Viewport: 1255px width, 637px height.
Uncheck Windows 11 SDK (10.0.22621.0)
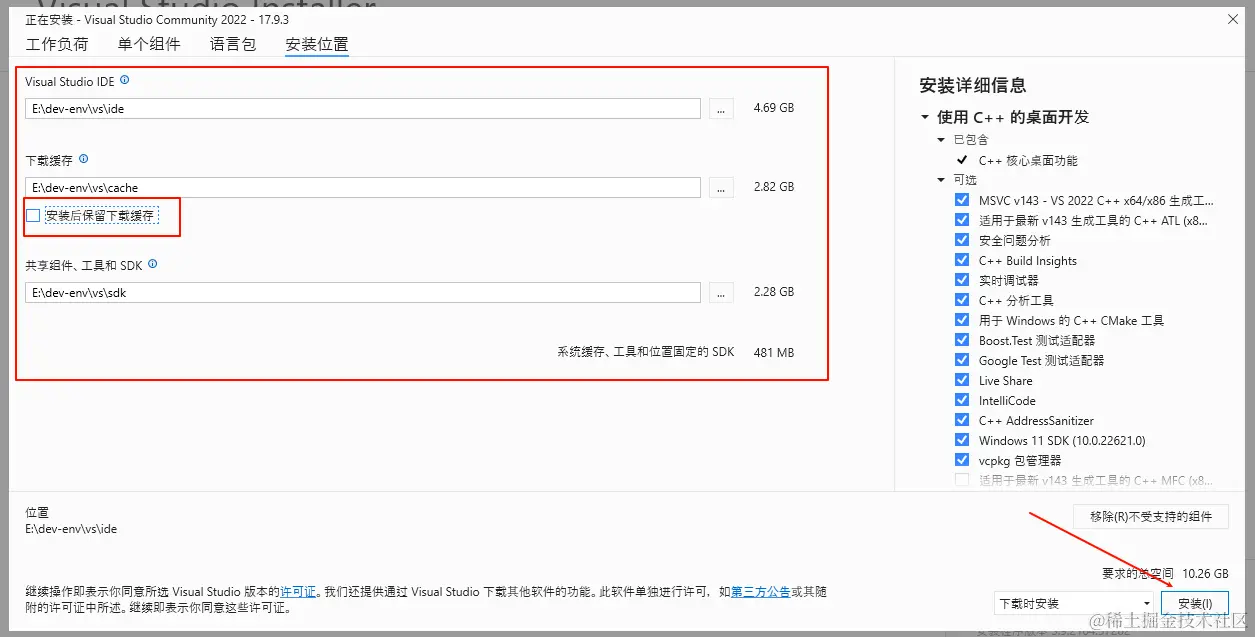[x=962, y=440]
